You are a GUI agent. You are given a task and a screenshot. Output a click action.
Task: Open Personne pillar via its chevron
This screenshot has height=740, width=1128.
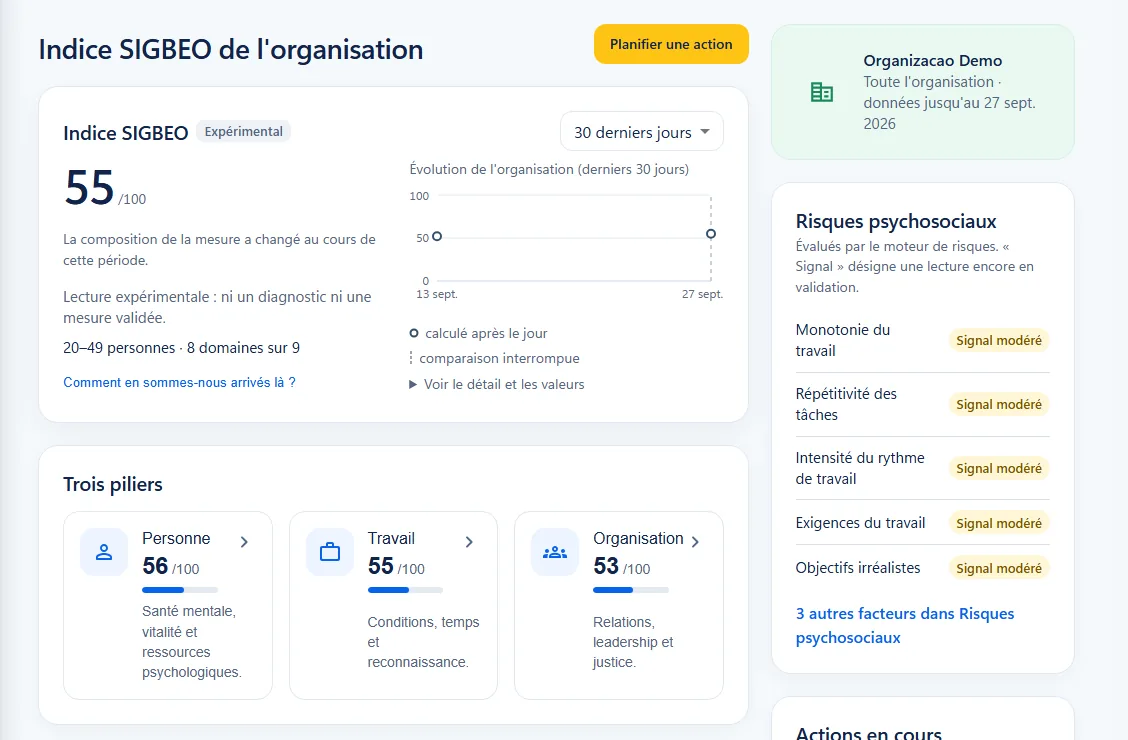point(244,542)
